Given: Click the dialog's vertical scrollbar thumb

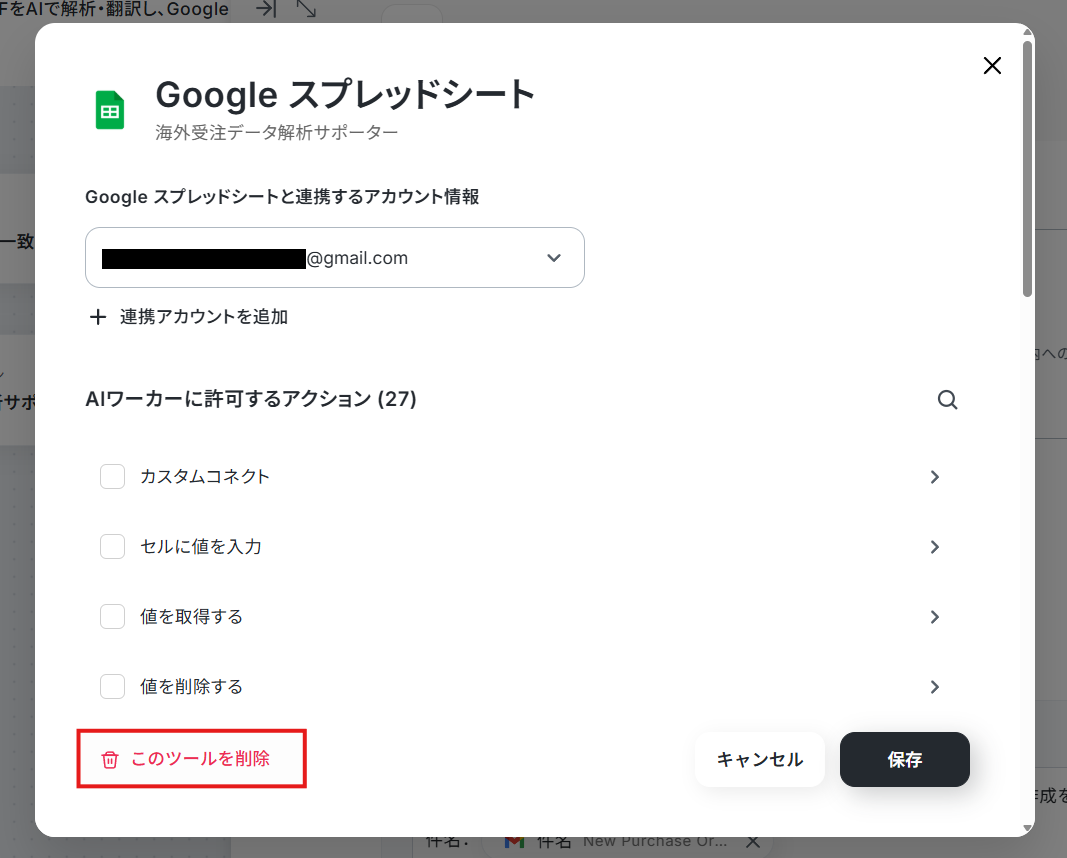Looking at the screenshot, I should (x=1028, y=169).
